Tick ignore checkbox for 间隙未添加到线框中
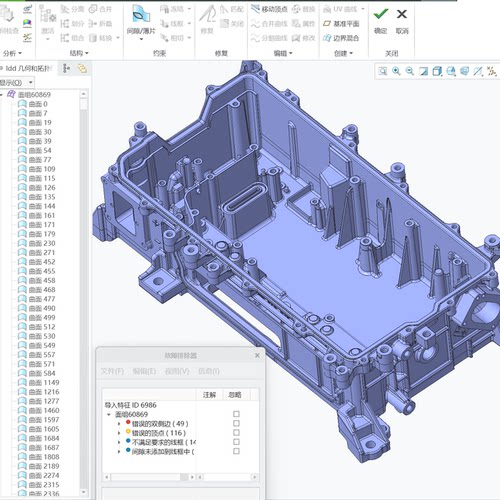500x500 pixels. [x=236, y=451]
